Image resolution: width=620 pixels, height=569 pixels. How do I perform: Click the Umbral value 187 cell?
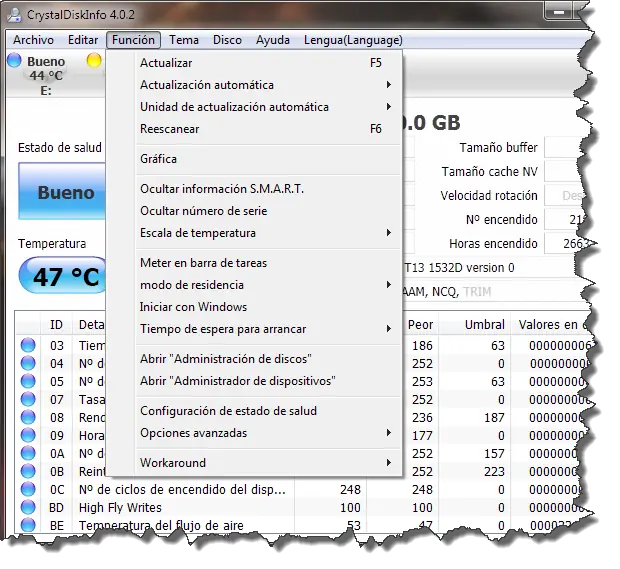(x=494, y=418)
